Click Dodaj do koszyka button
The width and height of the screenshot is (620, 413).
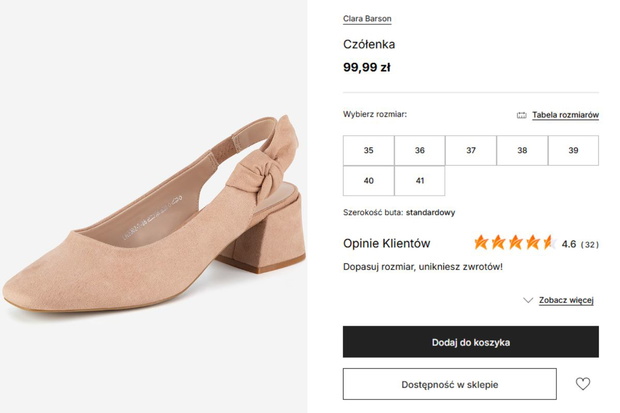(471, 342)
